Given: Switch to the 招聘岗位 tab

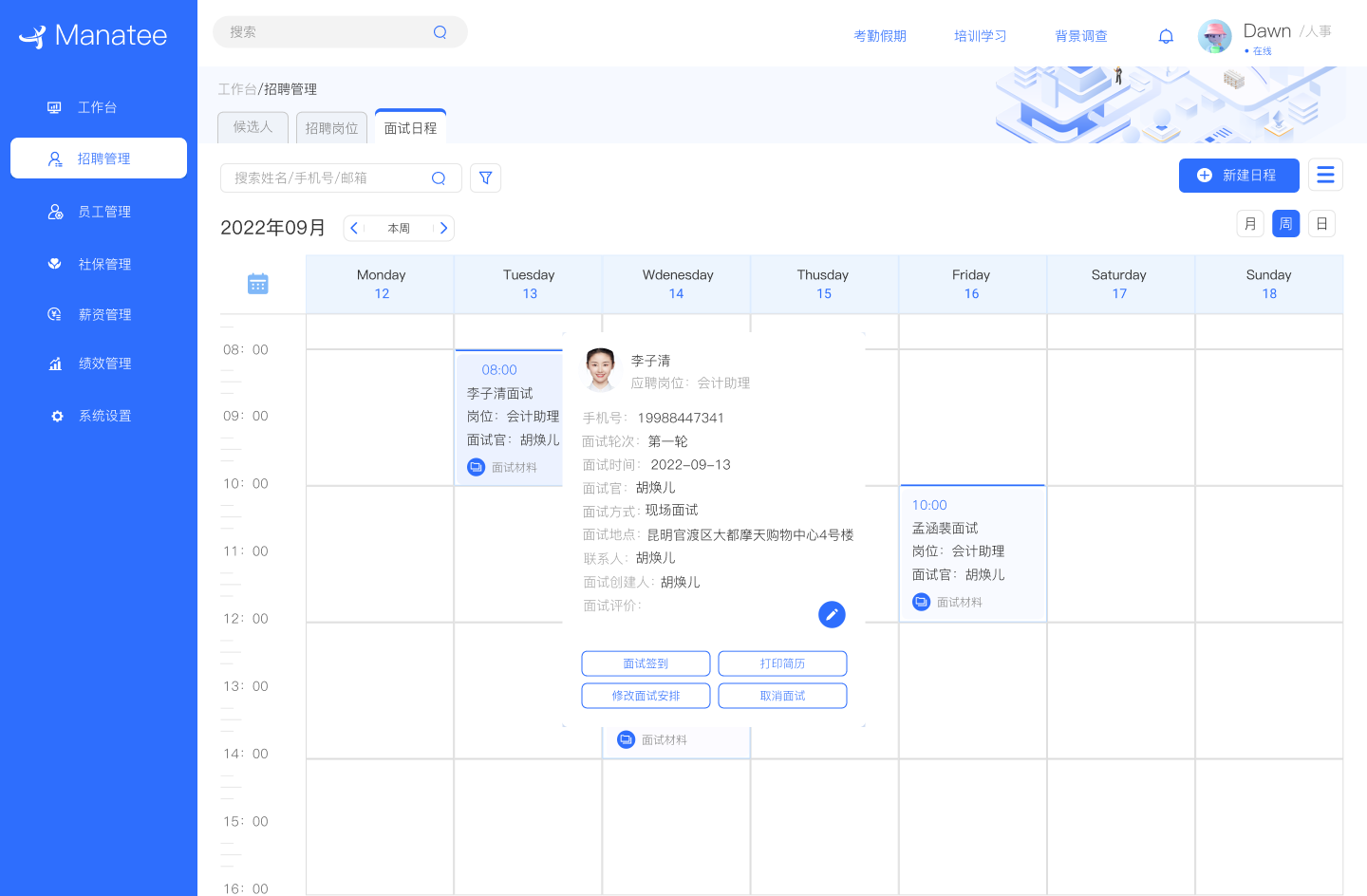Looking at the screenshot, I should tap(331, 126).
